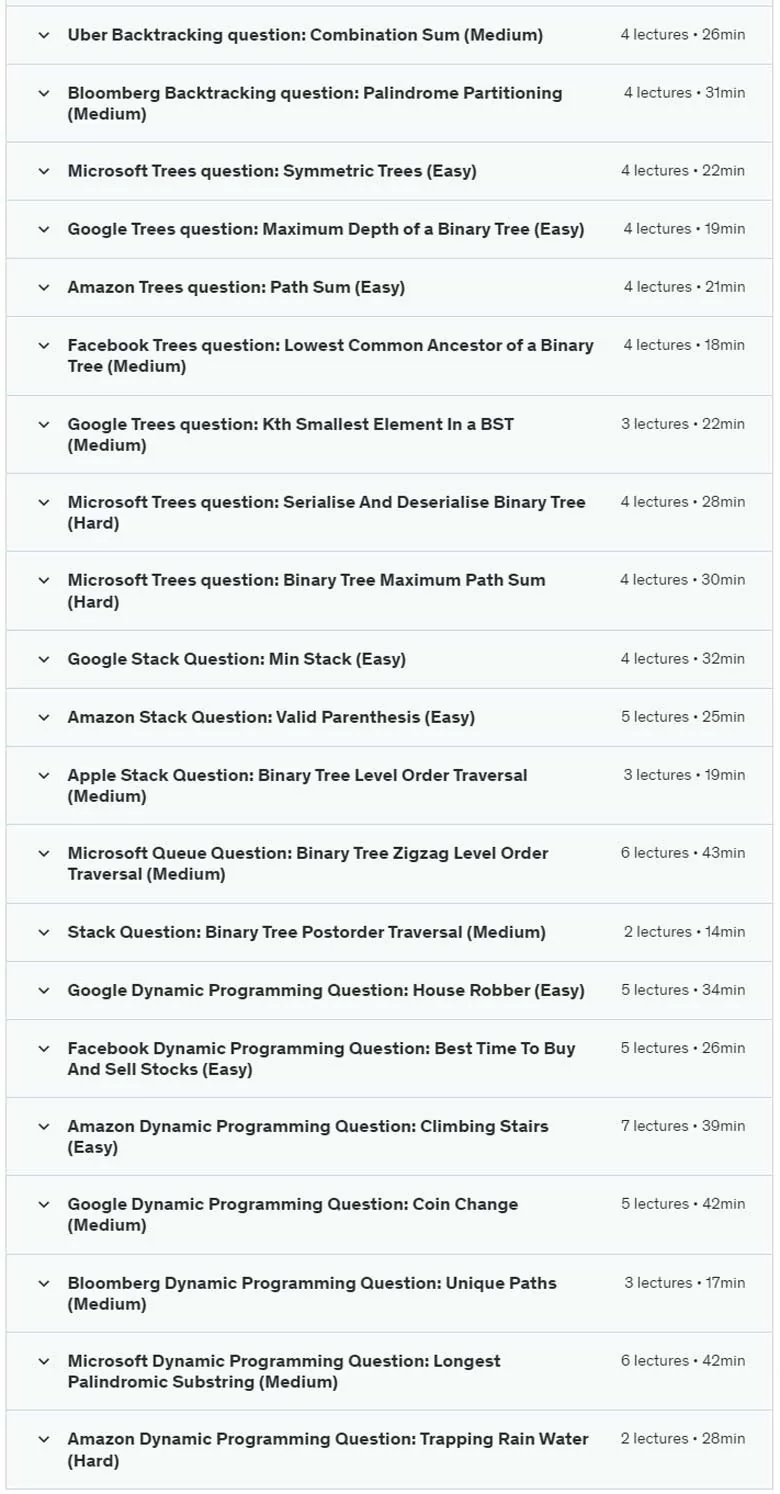The width and height of the screenshot is (780, 1494).
Task: Click the Coin Change section title
Action: click(x=293, y=1215)
